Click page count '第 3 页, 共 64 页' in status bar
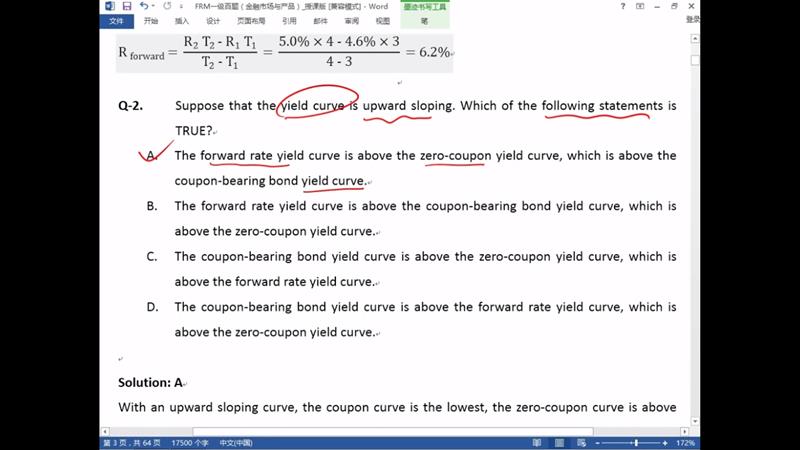800x450 pixels. (x=132, y=443)
